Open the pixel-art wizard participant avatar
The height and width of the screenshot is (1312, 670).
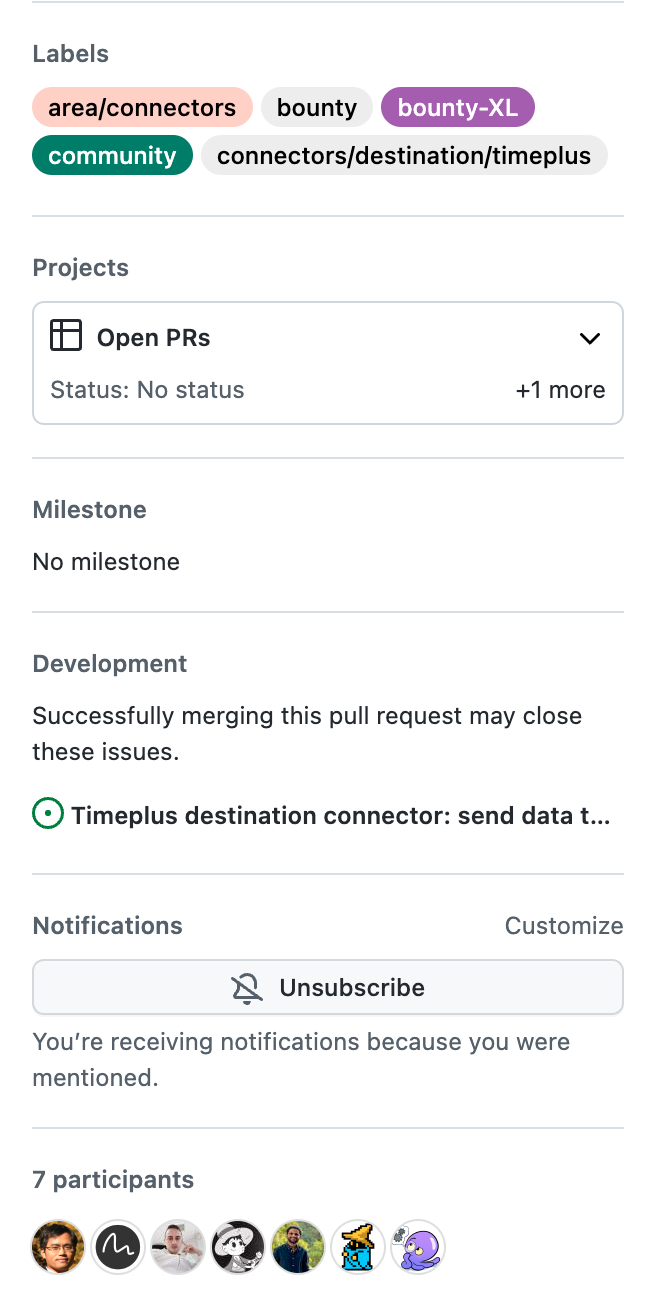(358, 1246)
